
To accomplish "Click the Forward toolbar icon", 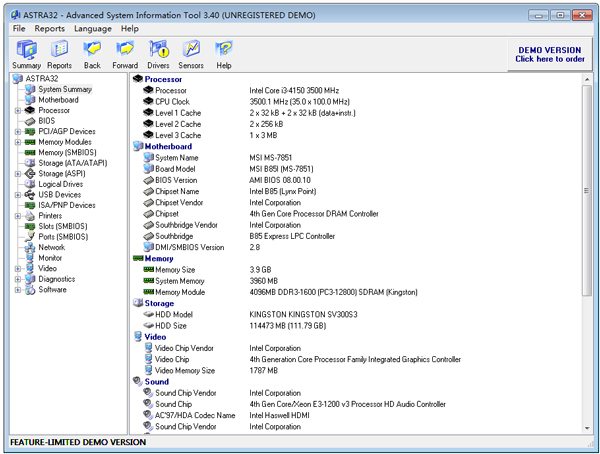I will click(125, 54).
